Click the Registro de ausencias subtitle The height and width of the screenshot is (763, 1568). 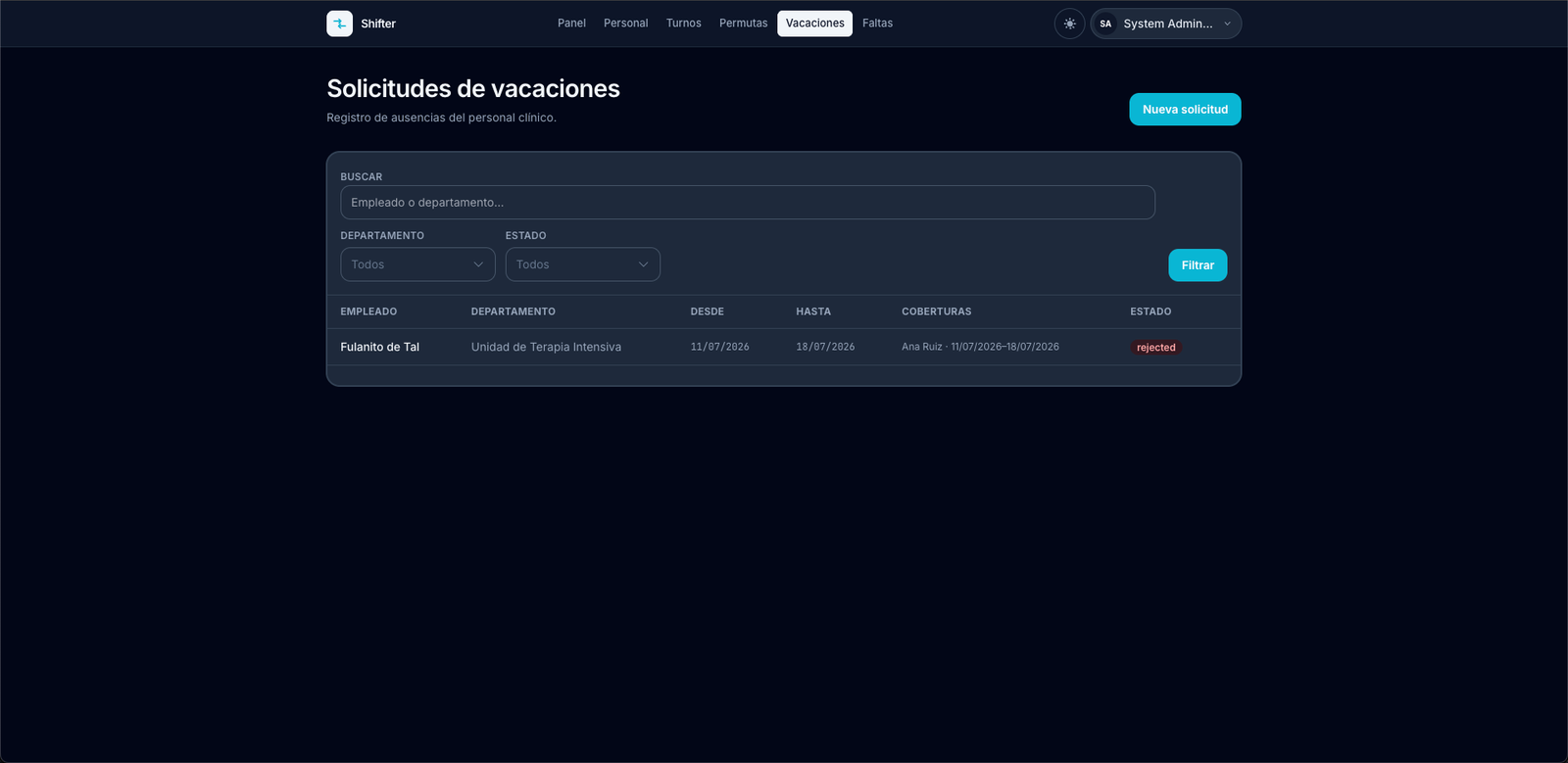tap(441, 118)
